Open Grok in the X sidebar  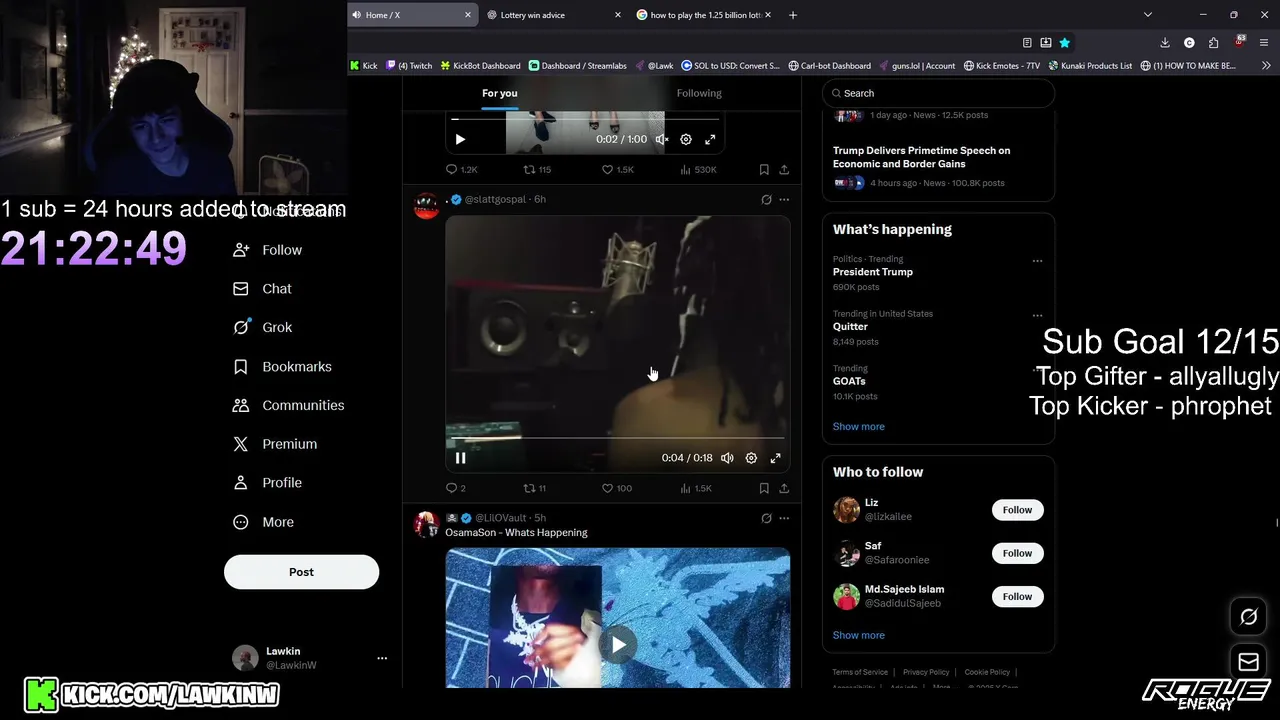tap(262, 328)
